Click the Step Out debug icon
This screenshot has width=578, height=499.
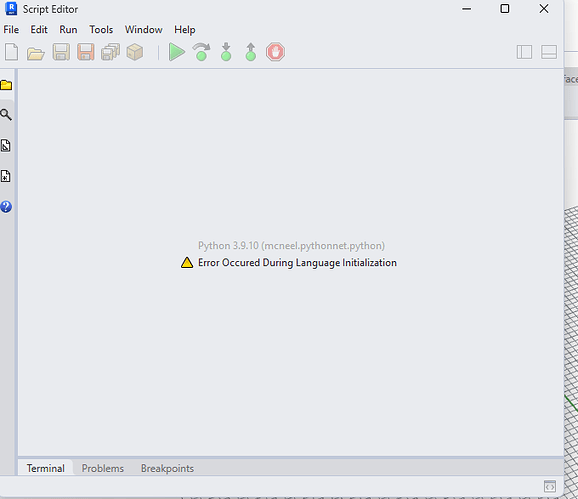click(x=251, y=52)
